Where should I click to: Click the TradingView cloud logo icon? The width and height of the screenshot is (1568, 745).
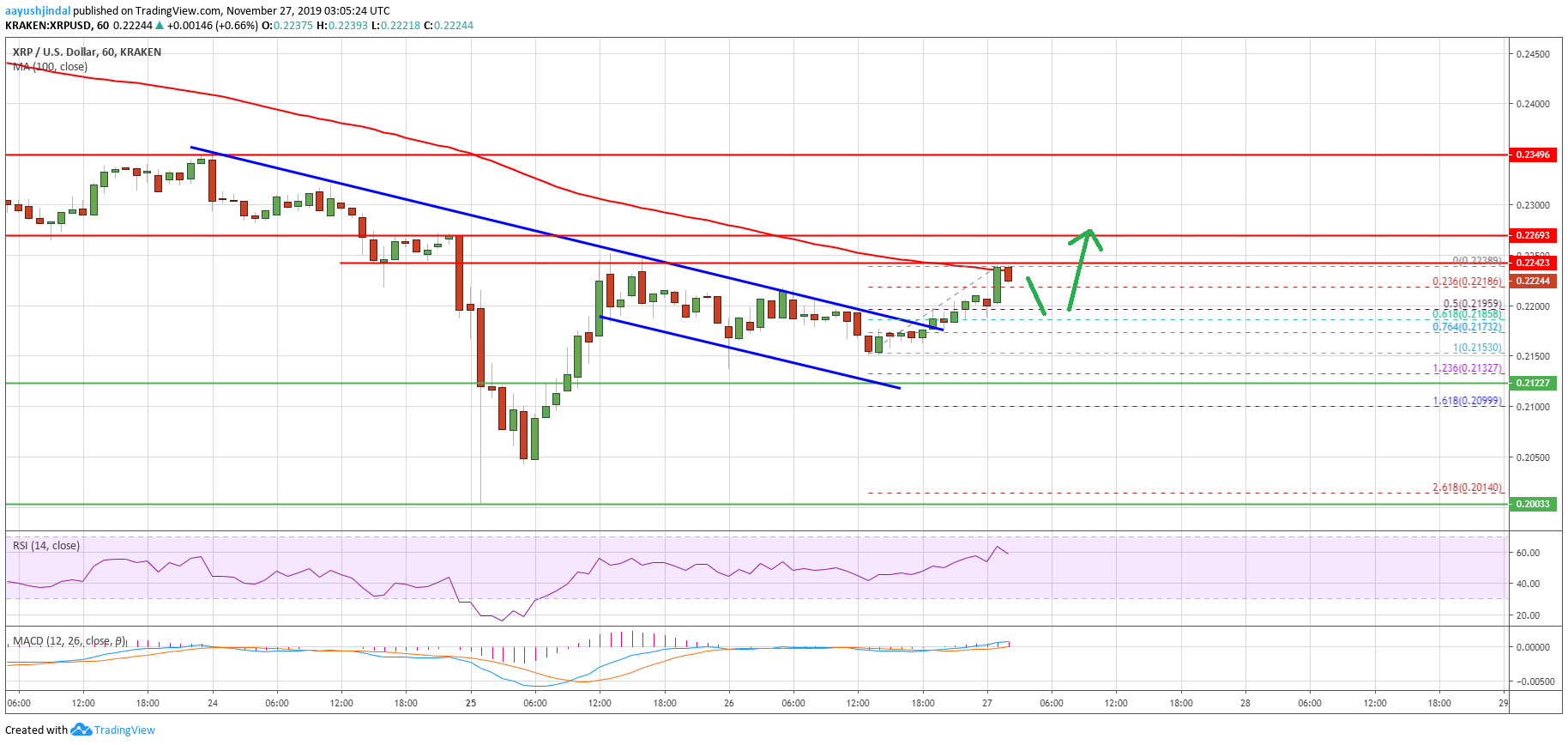click(81, 730)
